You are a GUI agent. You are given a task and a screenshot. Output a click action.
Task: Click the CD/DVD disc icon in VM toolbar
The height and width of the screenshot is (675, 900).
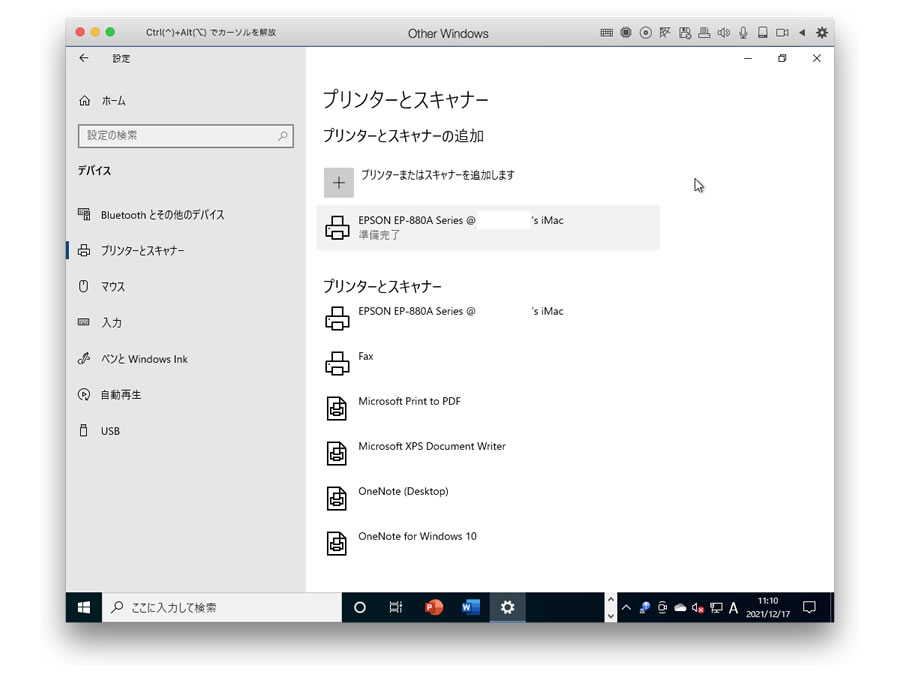(645, 33)
